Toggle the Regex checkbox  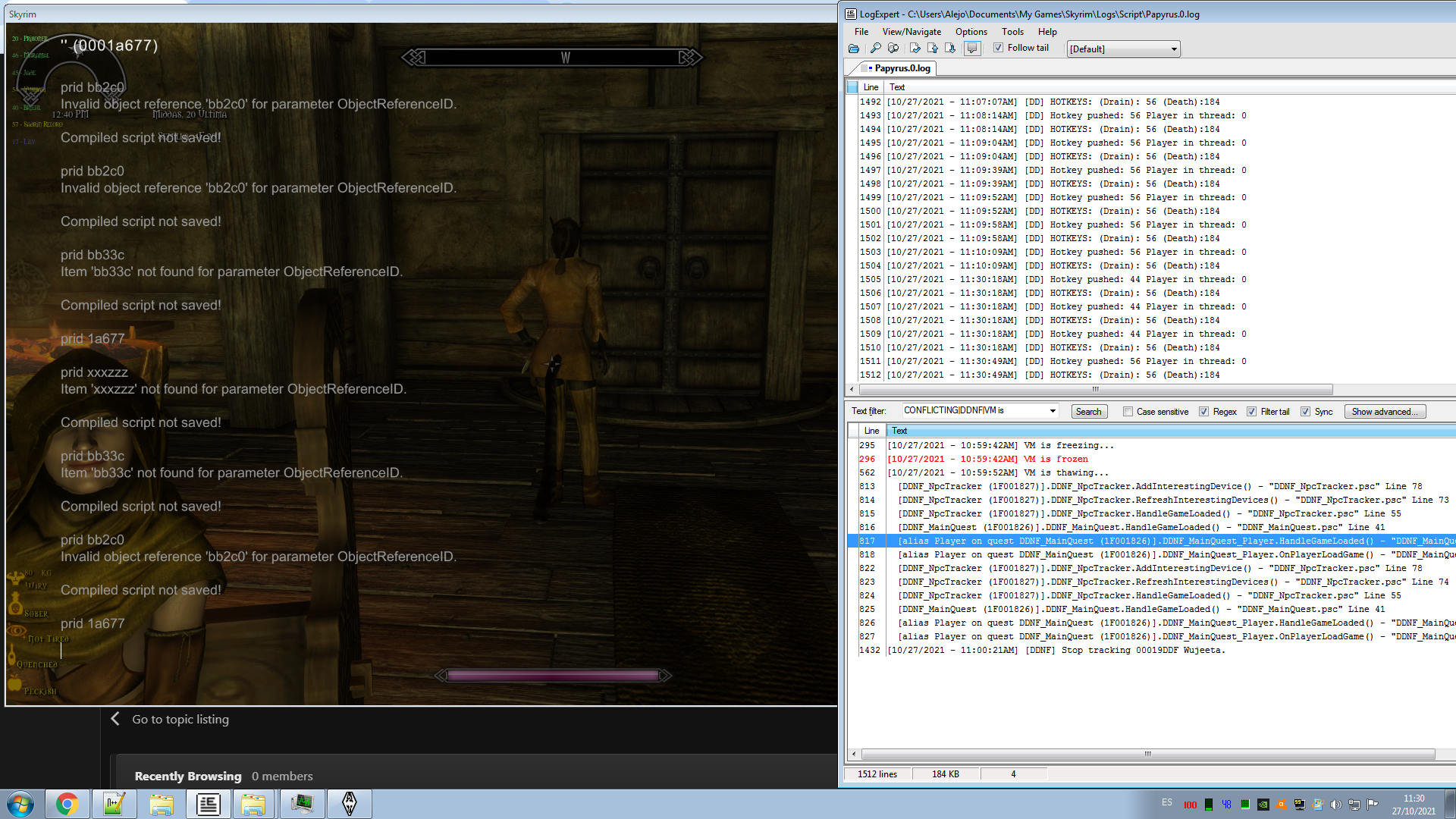[x=1203, y=412]
